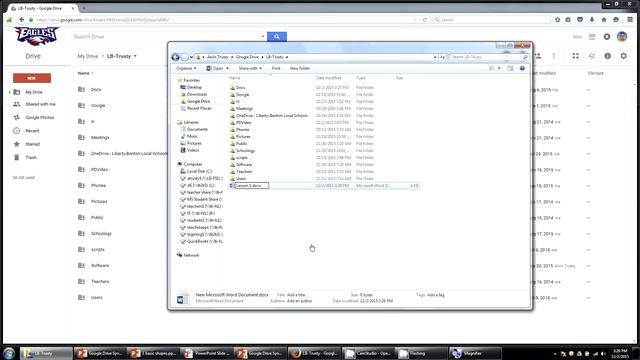Image resolution: width=640 pixels, height=360 pixels.
Task: Select the Schoology folder in Explorer
Action: tap(245, 151)
